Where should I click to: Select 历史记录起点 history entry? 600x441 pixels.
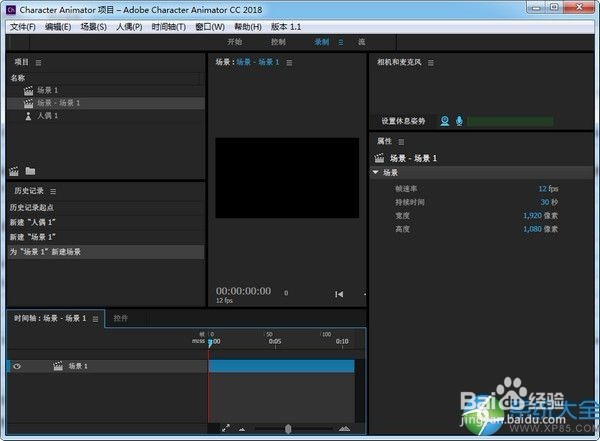(x=106, y=207)
